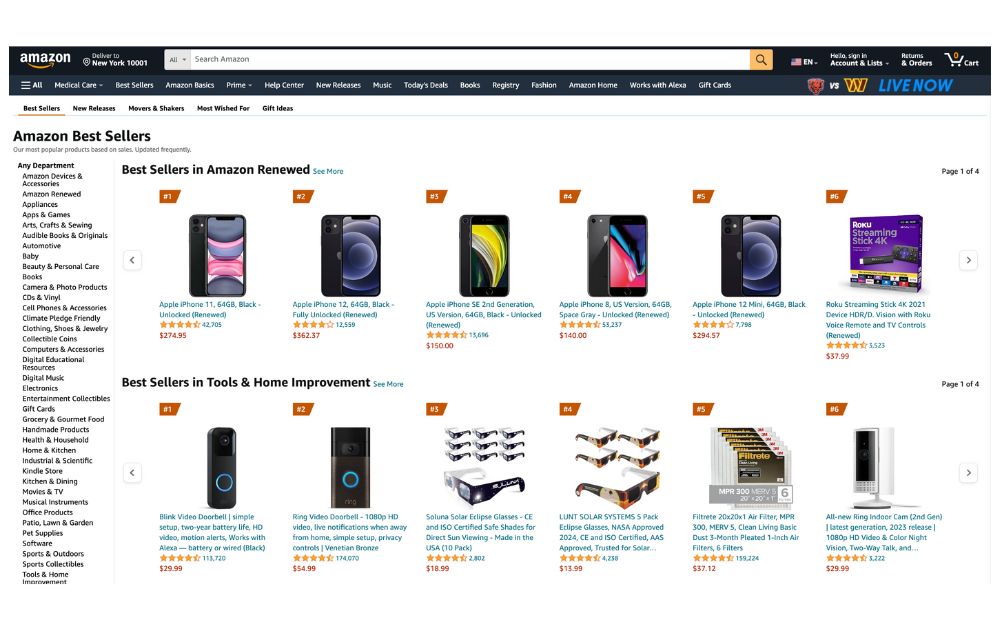Click the US flag language icon
The width and height of the screenshot is (1000, 630).
(795, 59)
